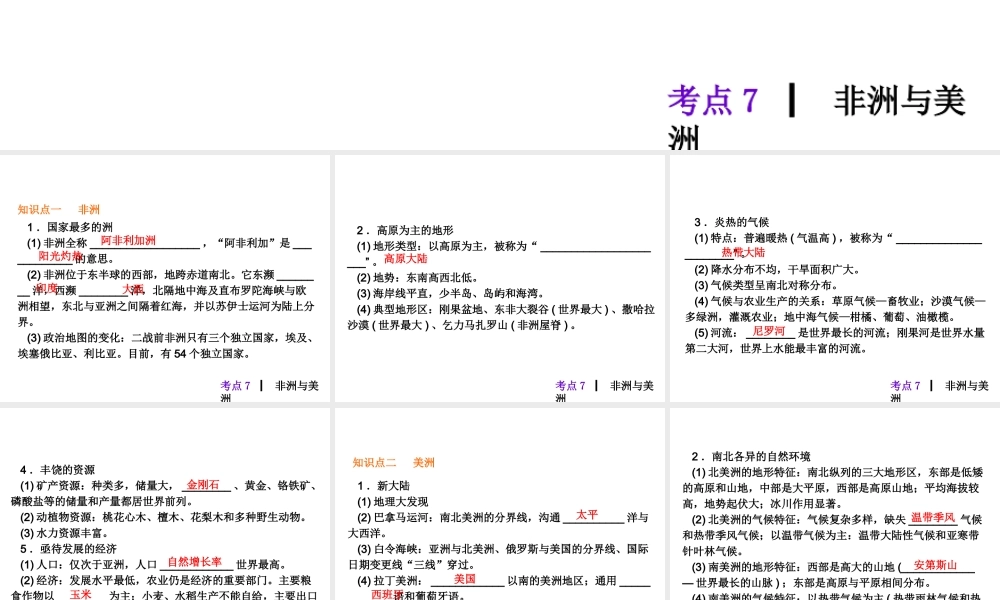Click the large purple 考点 7 title text
The height and width of the screenshot is (600, 1000).
pyautogui.click(x=714, y=101)
